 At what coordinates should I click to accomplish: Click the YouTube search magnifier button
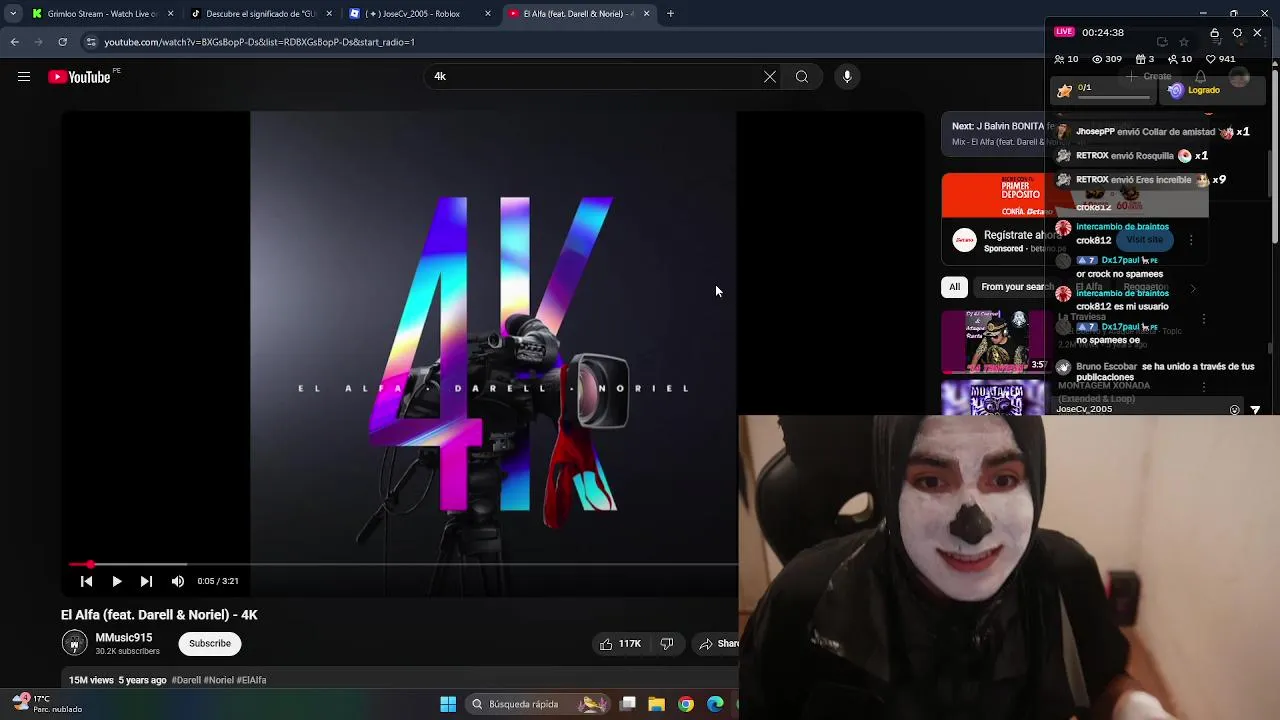[802, 77]
